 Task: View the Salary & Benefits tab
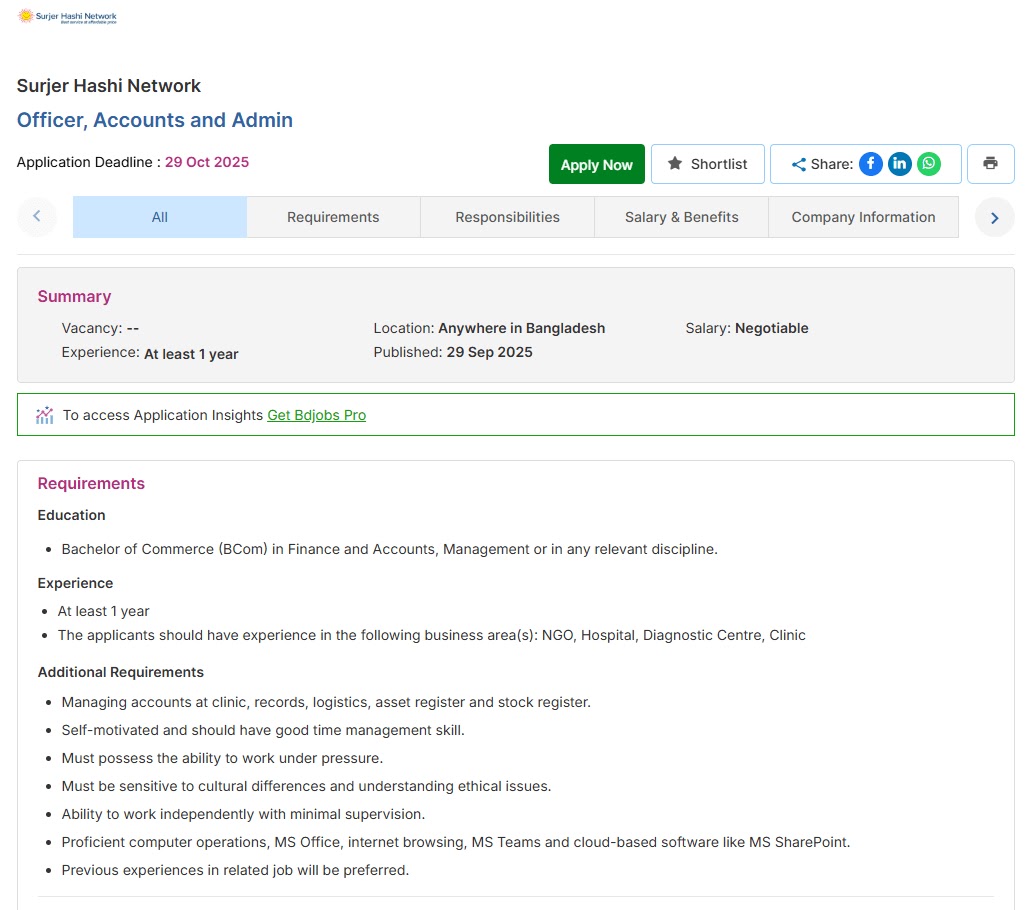tap(681, 217)
